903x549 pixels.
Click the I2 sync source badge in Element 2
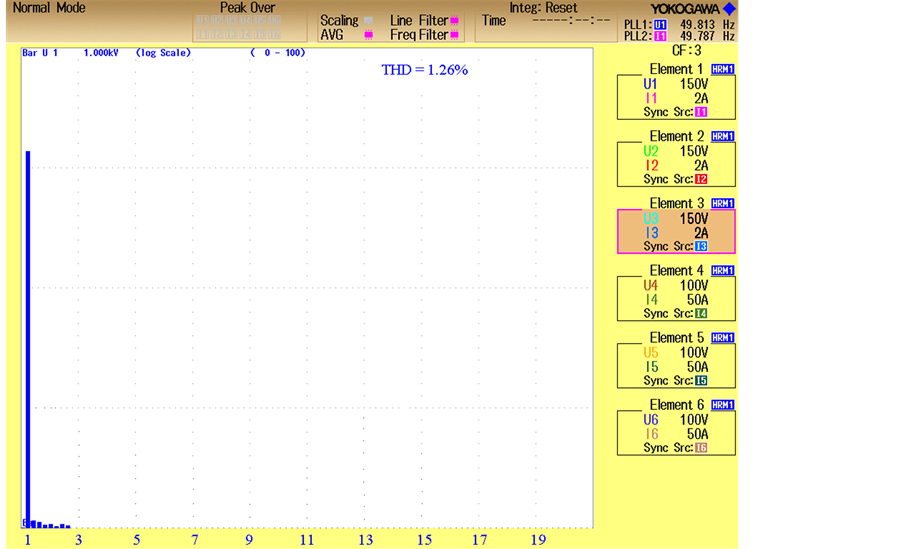click(701, 180)
